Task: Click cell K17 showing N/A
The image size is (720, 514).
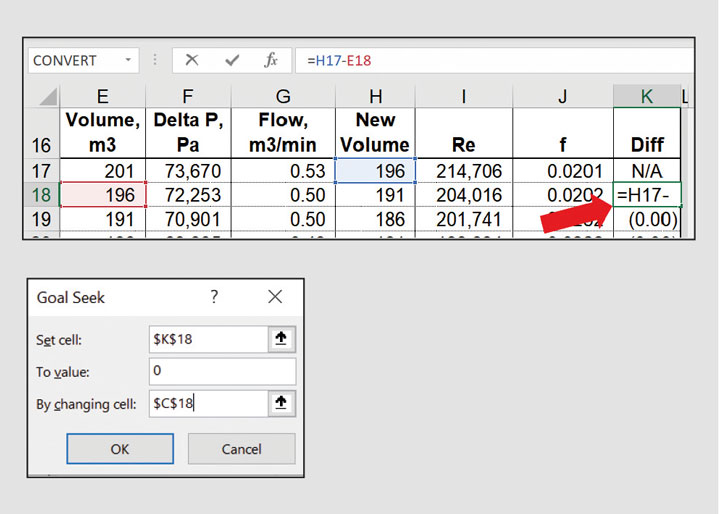Action: tap(647, 171)
